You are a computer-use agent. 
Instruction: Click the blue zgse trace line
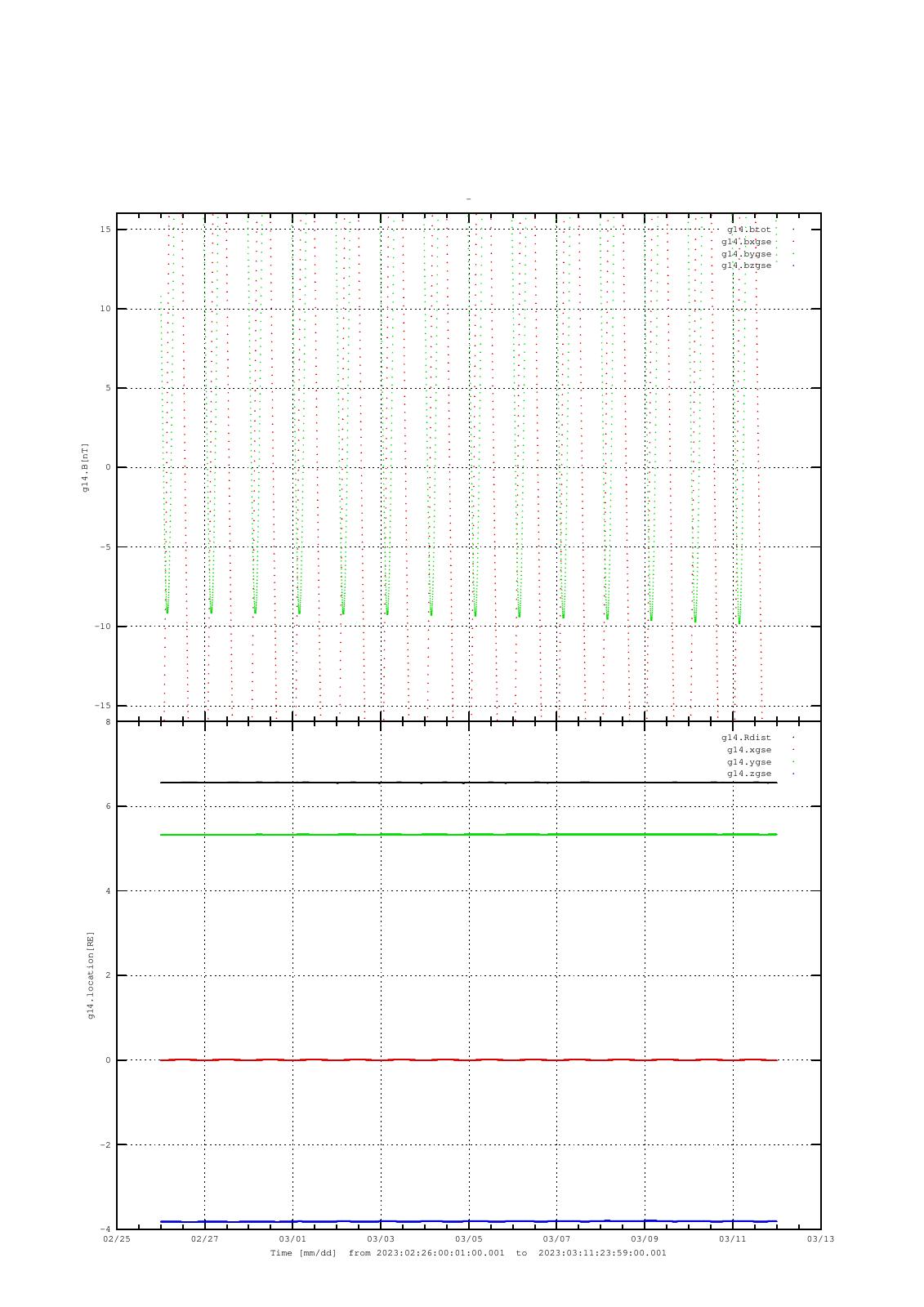[469, 1221]
